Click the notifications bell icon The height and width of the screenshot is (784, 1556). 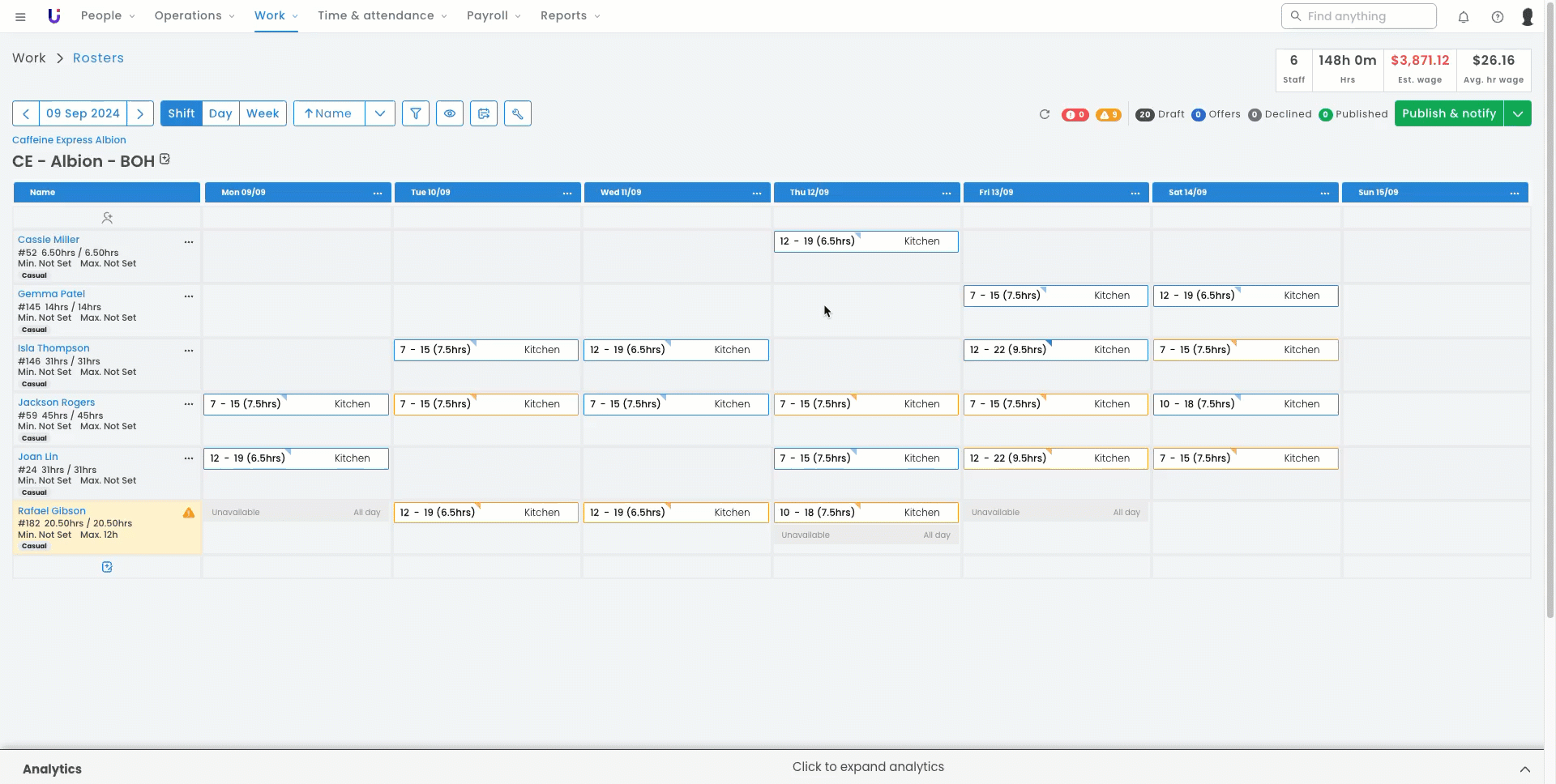(x=1464, y=16)
